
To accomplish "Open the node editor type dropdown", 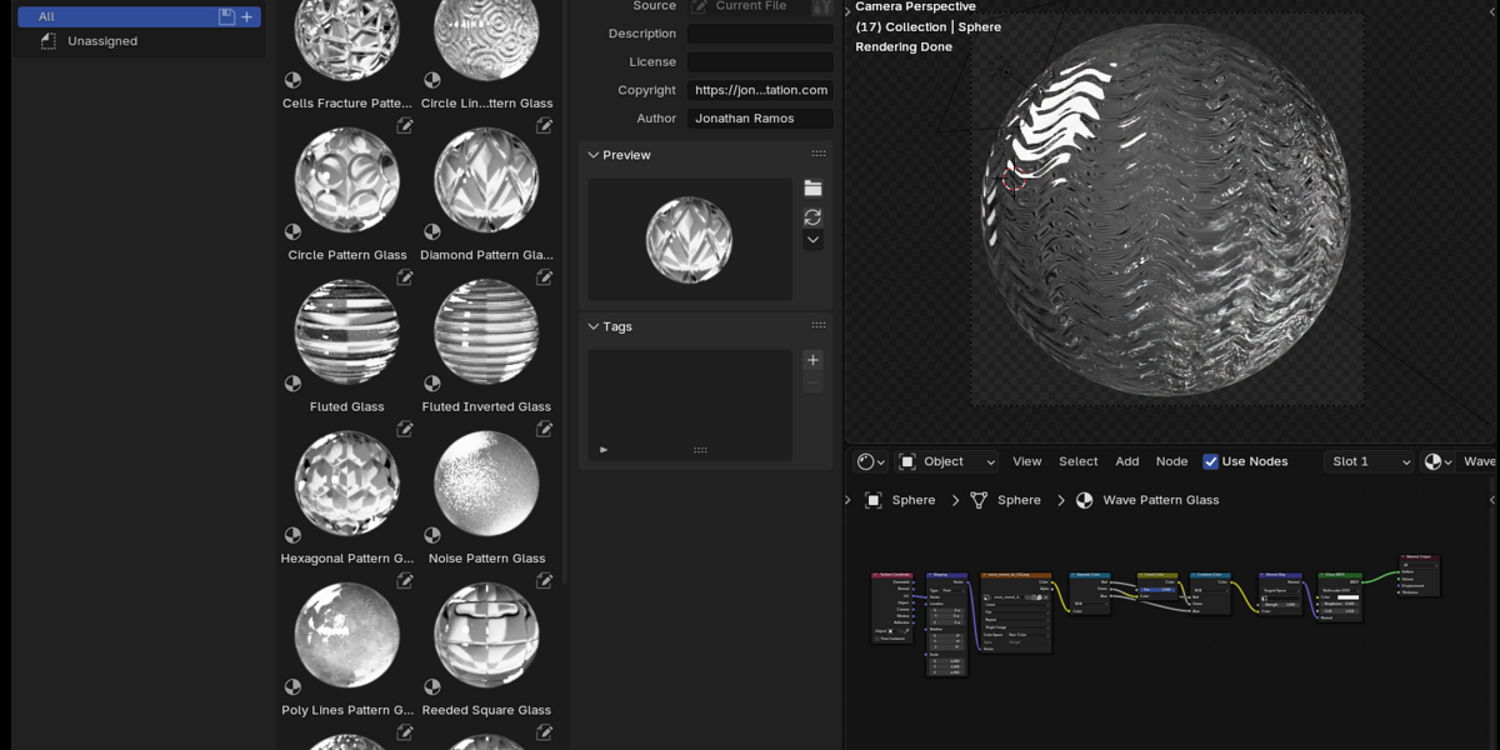I will tap(871, 461).
